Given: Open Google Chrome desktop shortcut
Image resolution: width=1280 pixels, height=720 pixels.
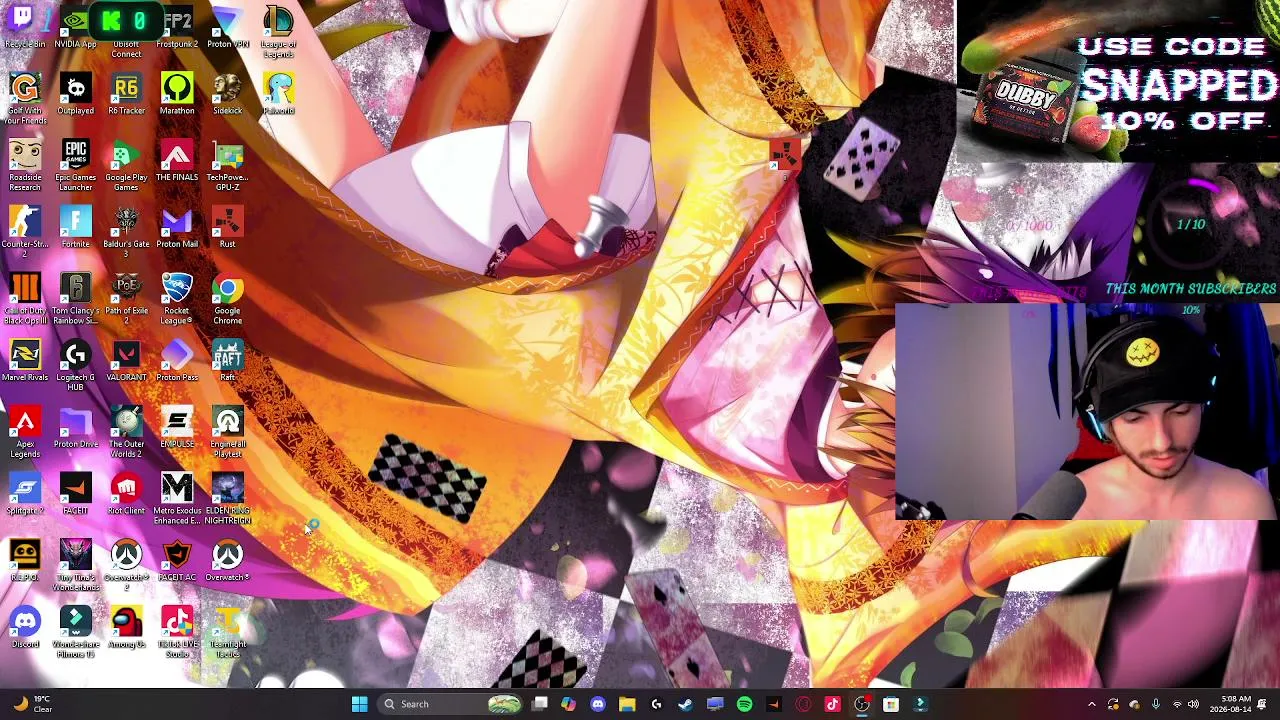Looking at the screenshot, I should tap(228, 299).
